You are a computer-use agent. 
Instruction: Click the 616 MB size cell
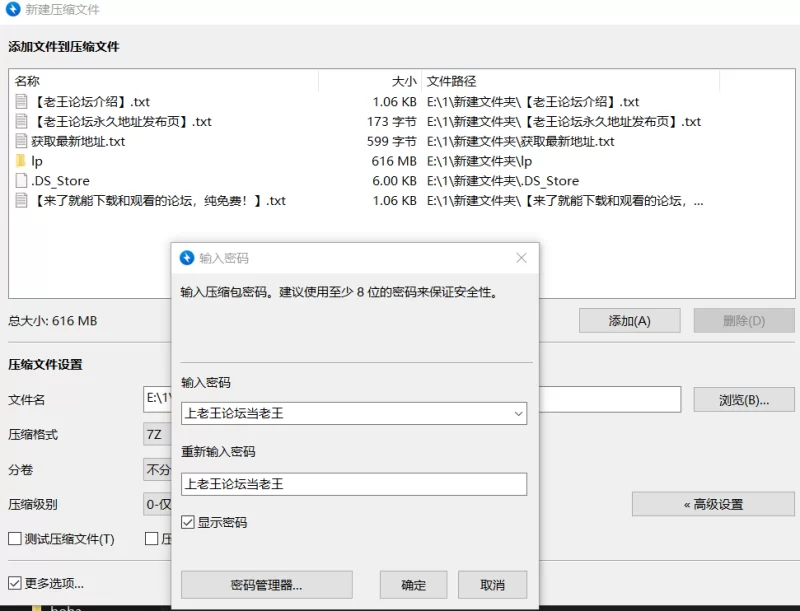tap(394, 161)
